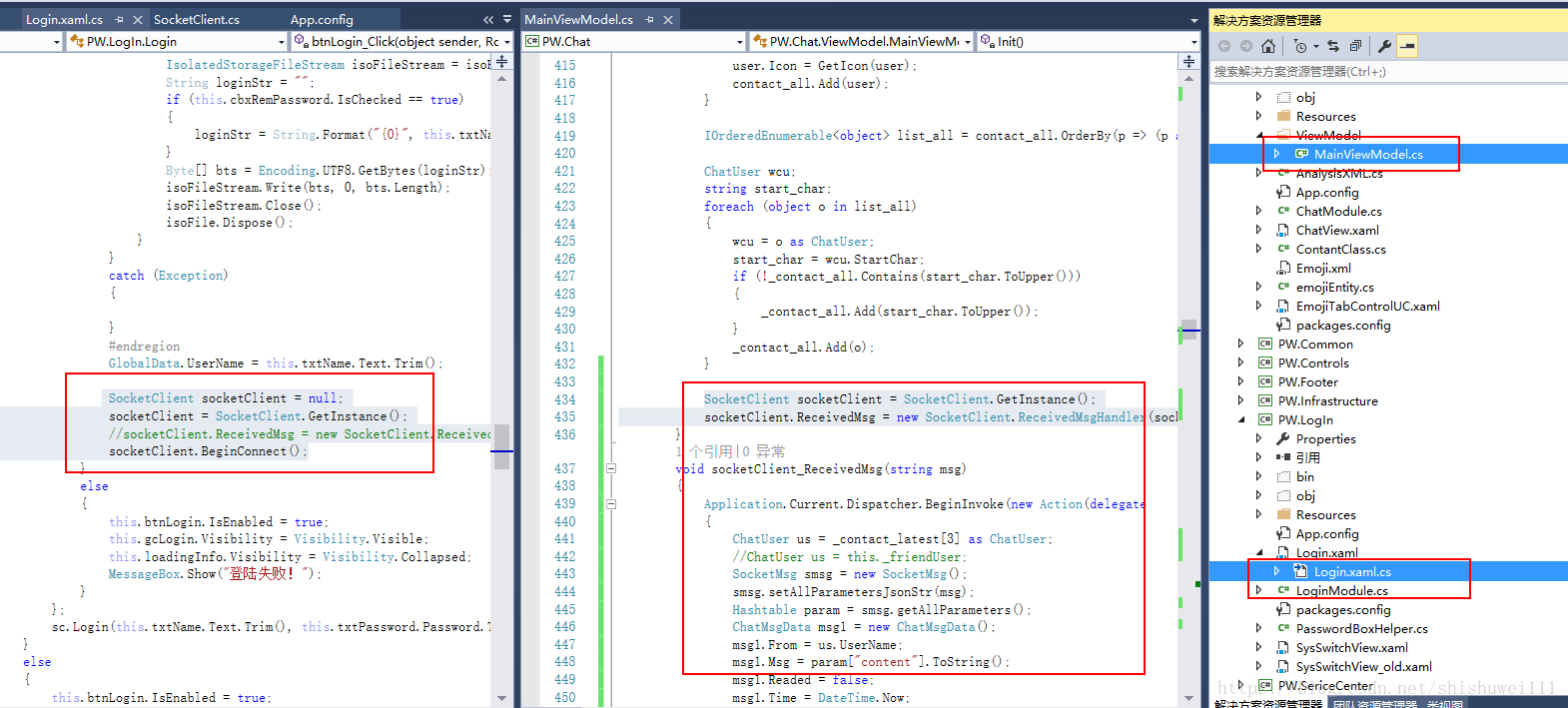Click the down arrow of left editor scrollbar
The image size is (1568, 708).
coord(502,698)
